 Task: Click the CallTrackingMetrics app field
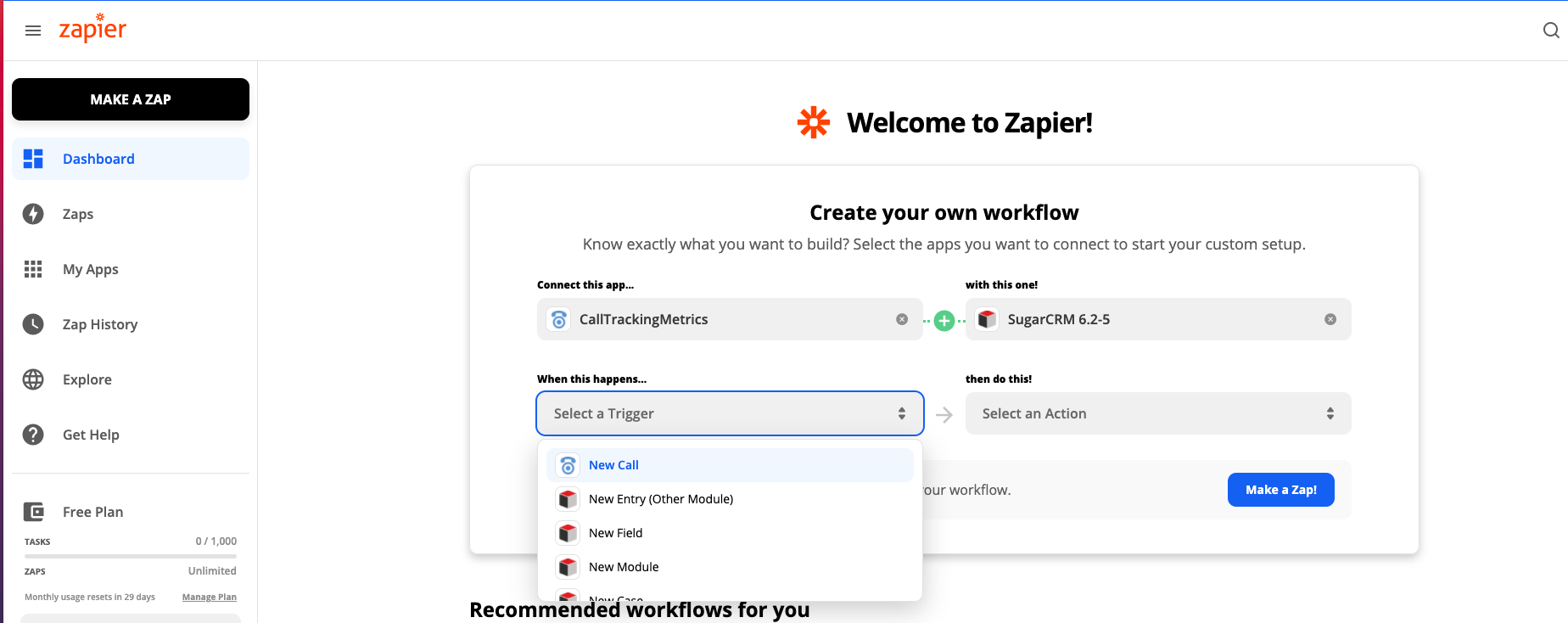point(730,319)
